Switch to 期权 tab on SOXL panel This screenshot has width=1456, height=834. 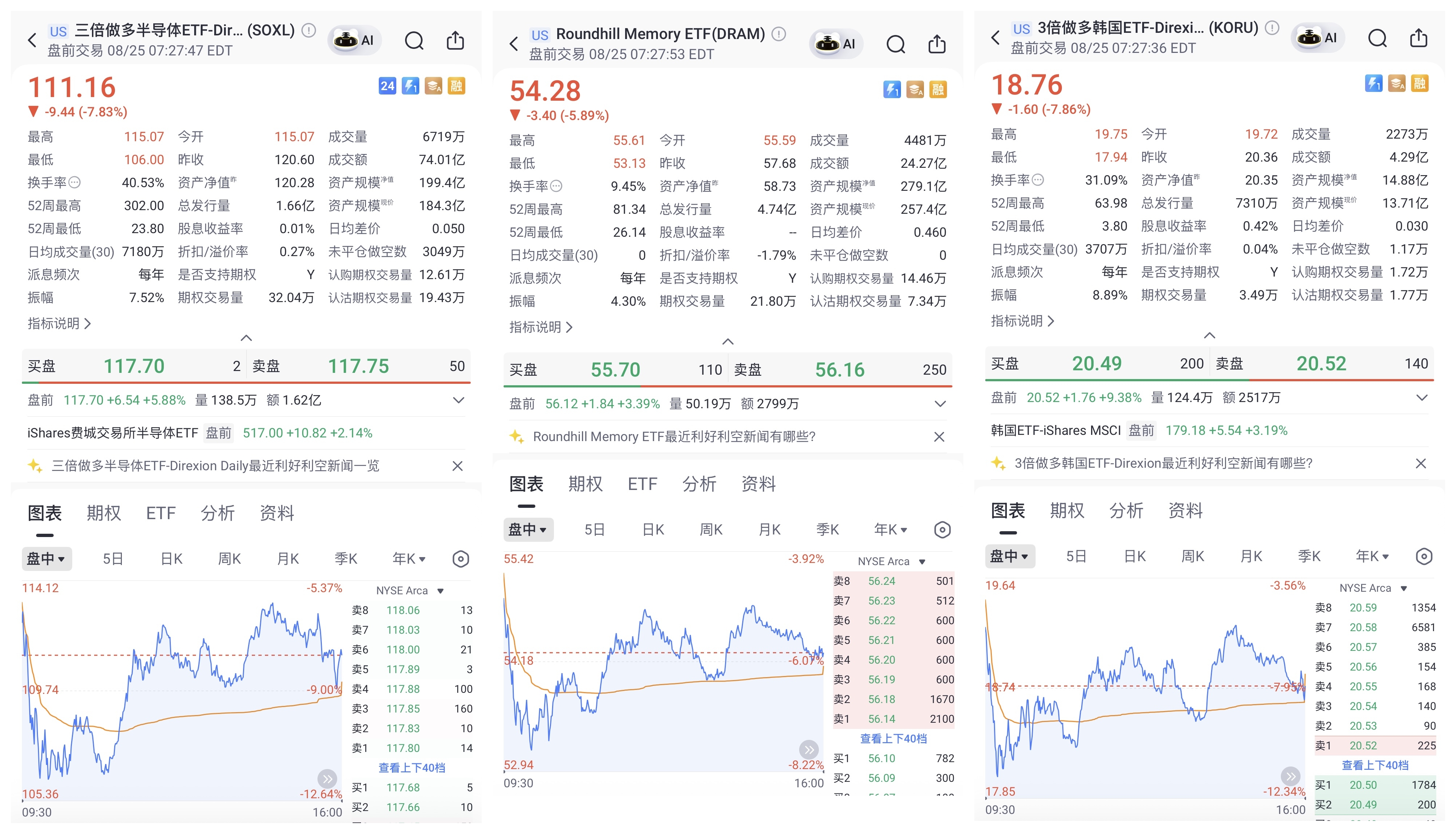104,513
